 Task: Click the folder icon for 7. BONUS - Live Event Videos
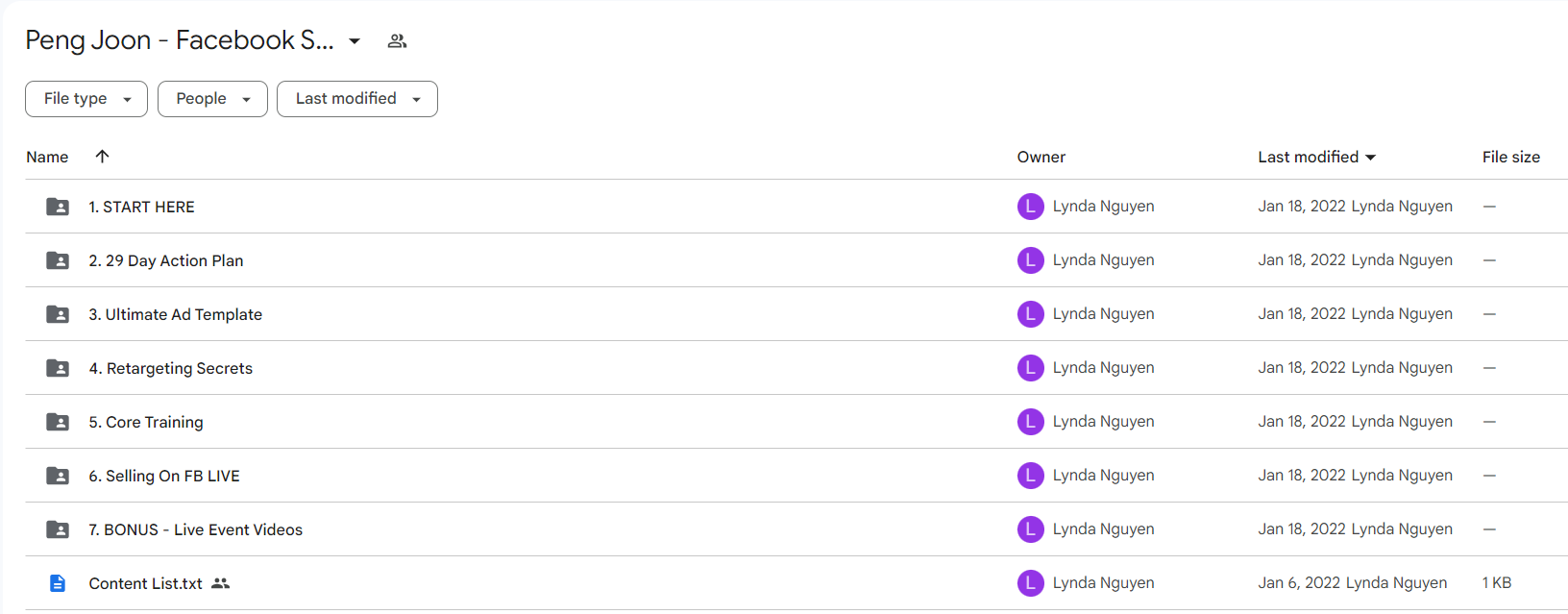(58, 529)
